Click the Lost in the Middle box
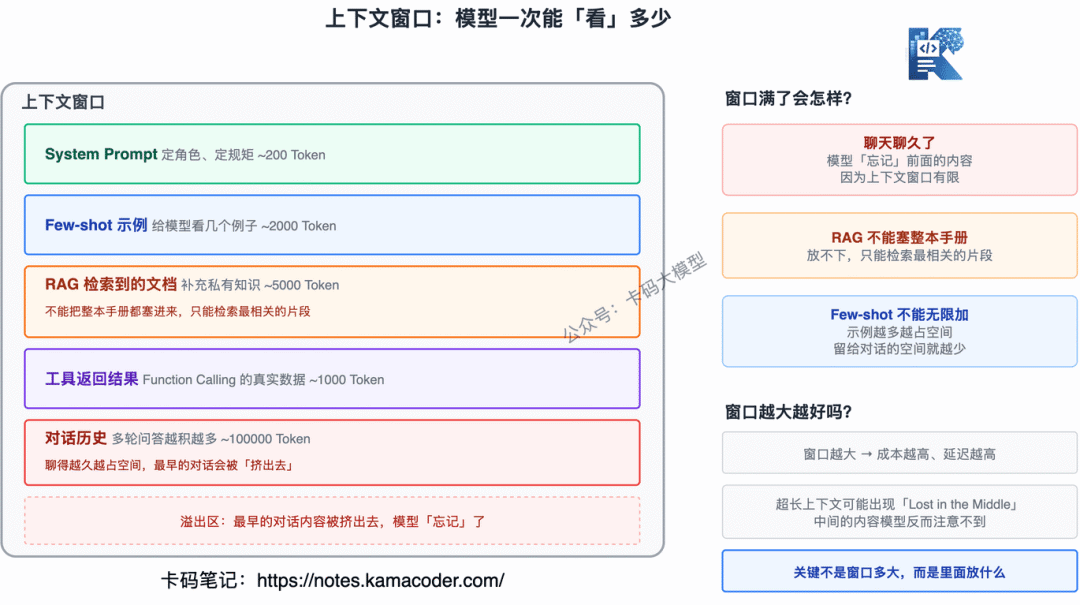This screenshot has height=605, width=1080. (900, 513)
